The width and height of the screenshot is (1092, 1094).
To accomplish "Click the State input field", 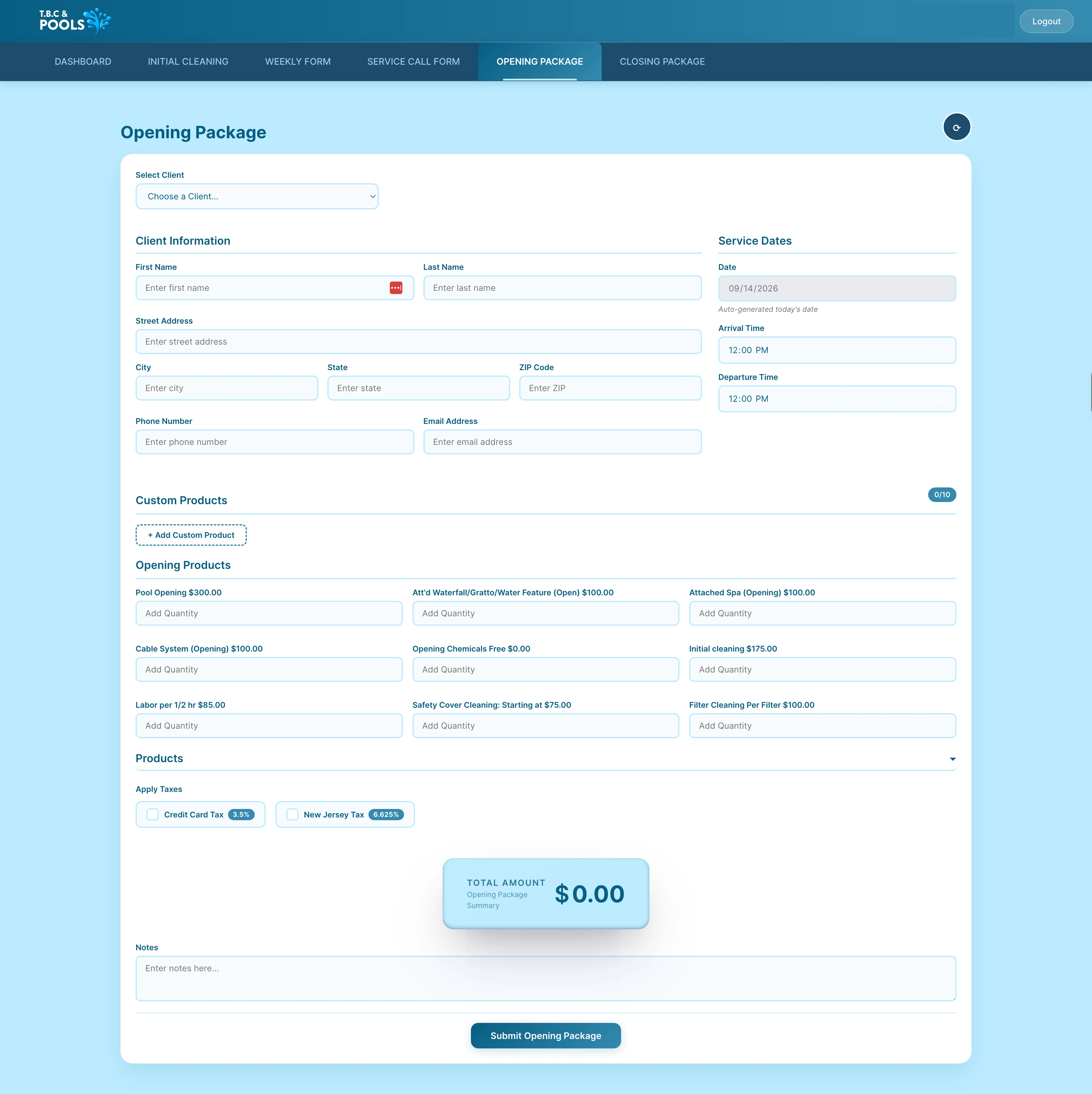I will point(418,388).
